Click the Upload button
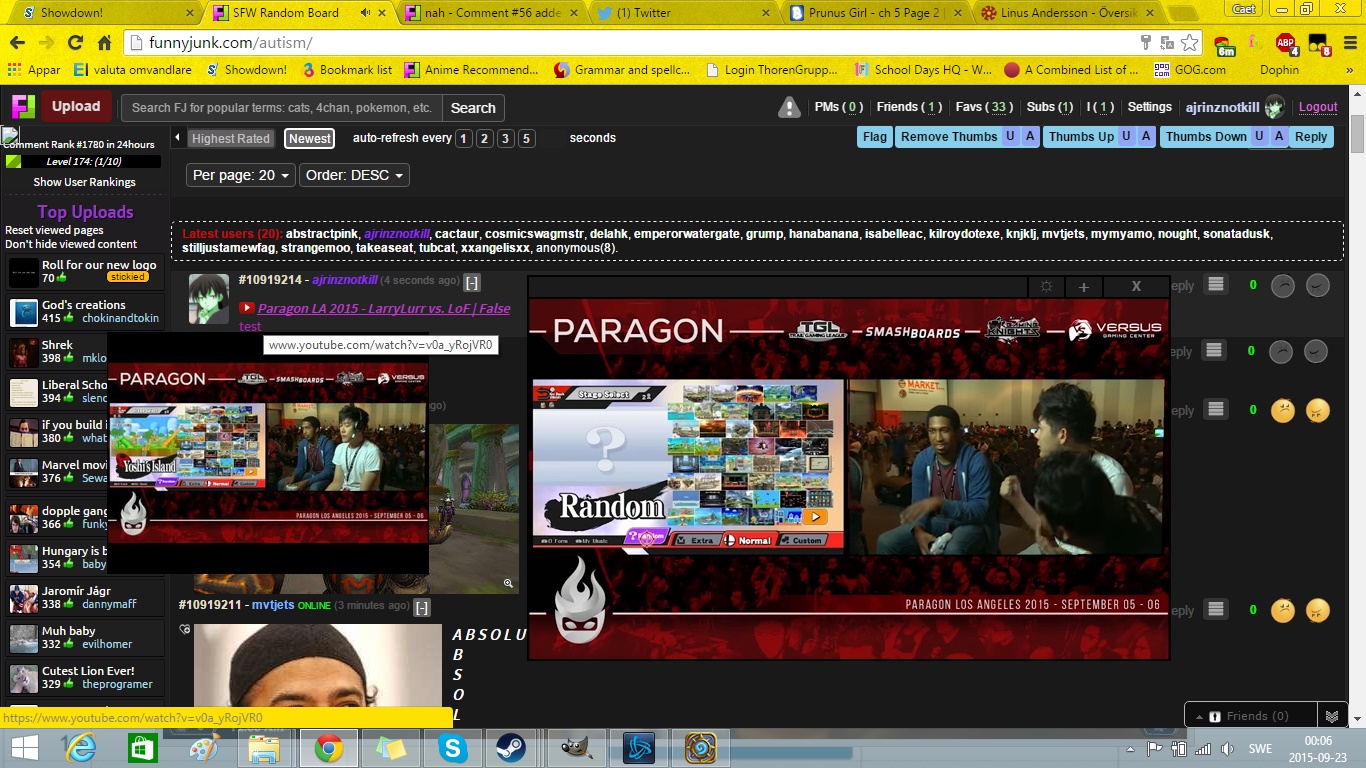 click(76, 107)
